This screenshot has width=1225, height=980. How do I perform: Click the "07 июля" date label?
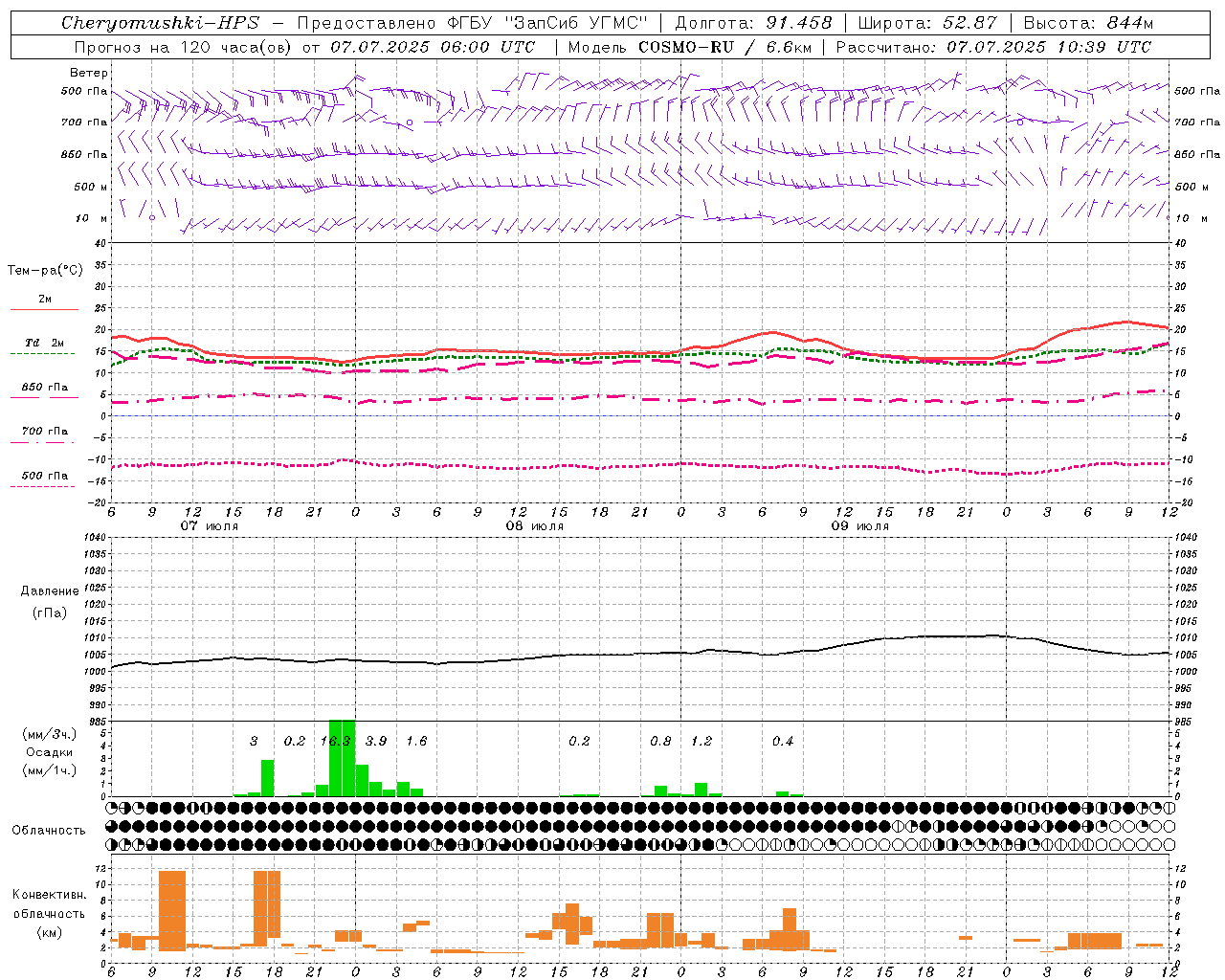click(x=210, y=526)
